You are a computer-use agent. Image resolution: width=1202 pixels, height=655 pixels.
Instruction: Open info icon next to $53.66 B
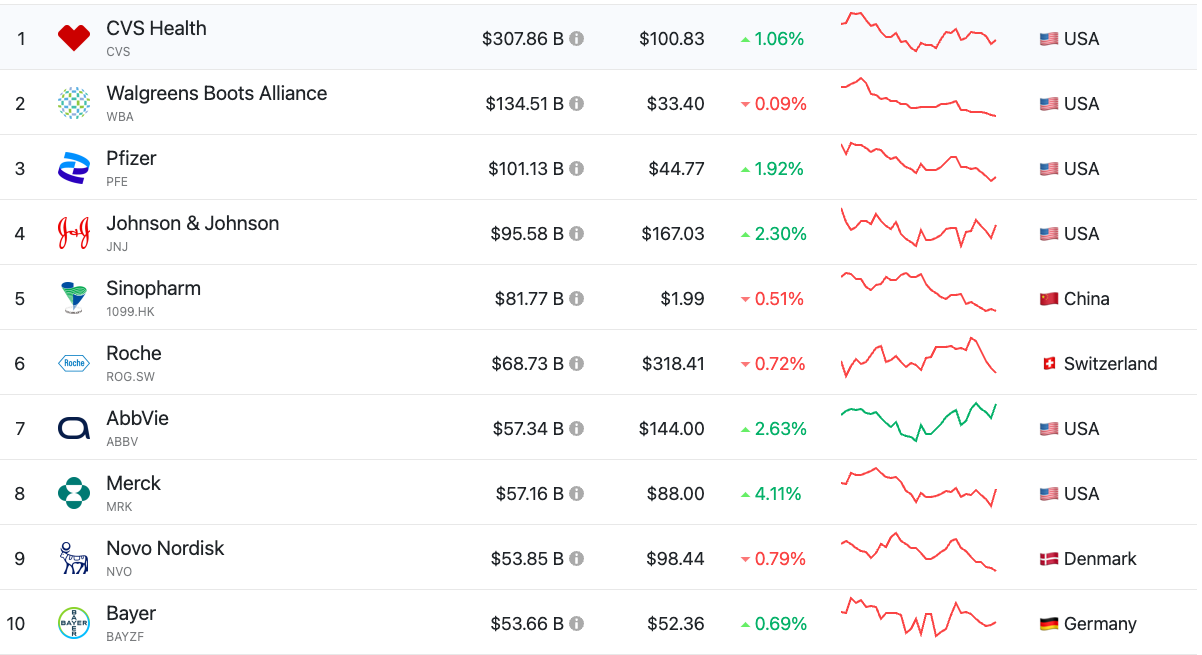(577, 624)
